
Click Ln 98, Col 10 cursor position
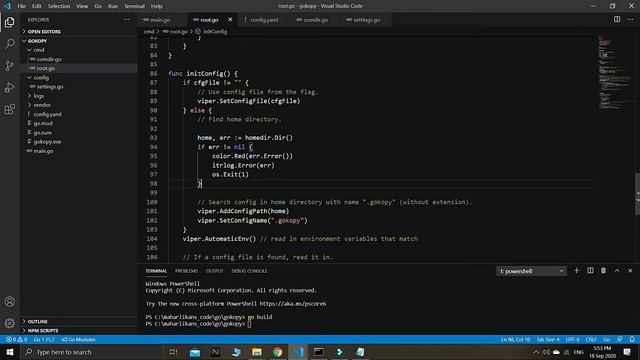[x=515, y=339]
